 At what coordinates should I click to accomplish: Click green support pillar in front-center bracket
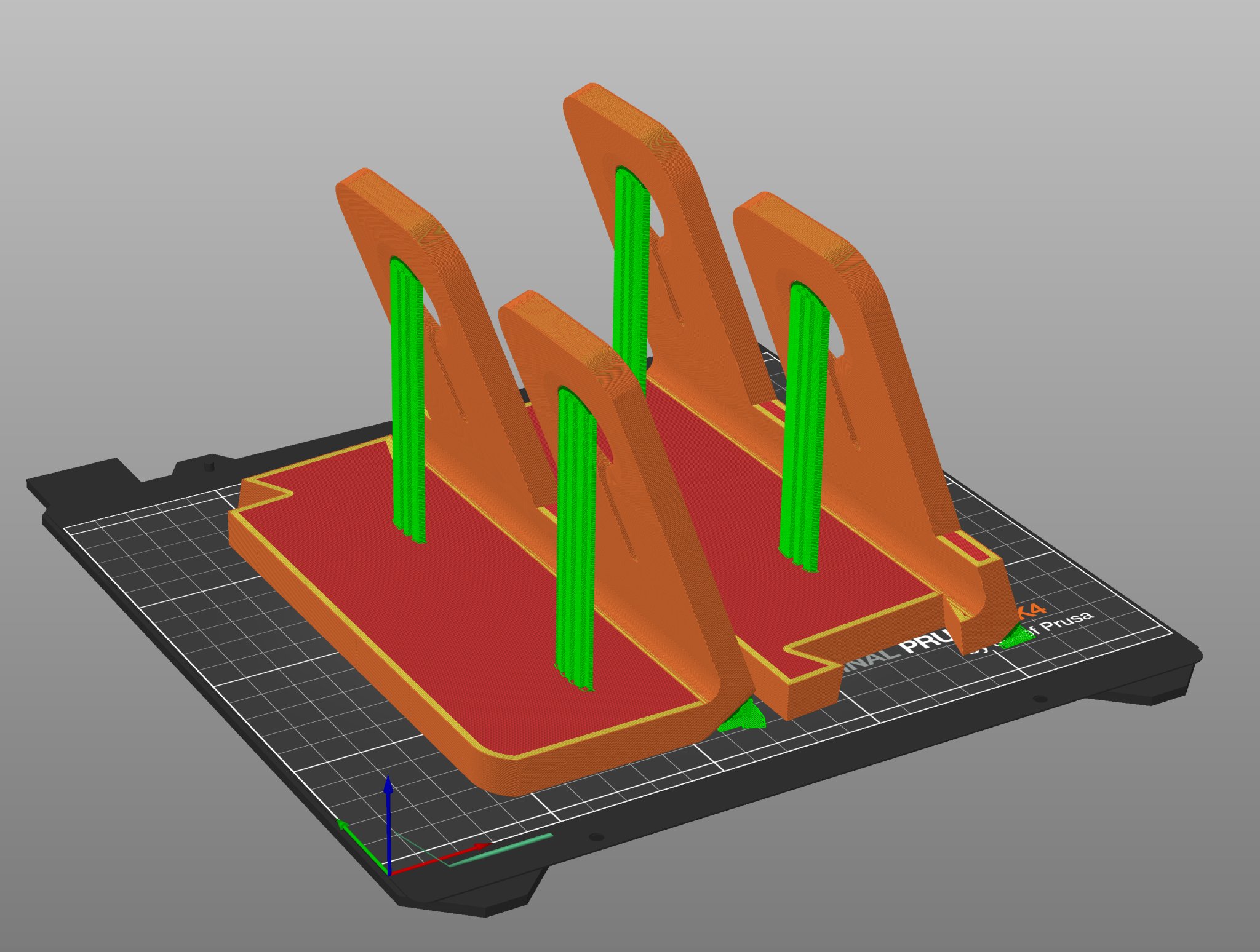[575, 535]
